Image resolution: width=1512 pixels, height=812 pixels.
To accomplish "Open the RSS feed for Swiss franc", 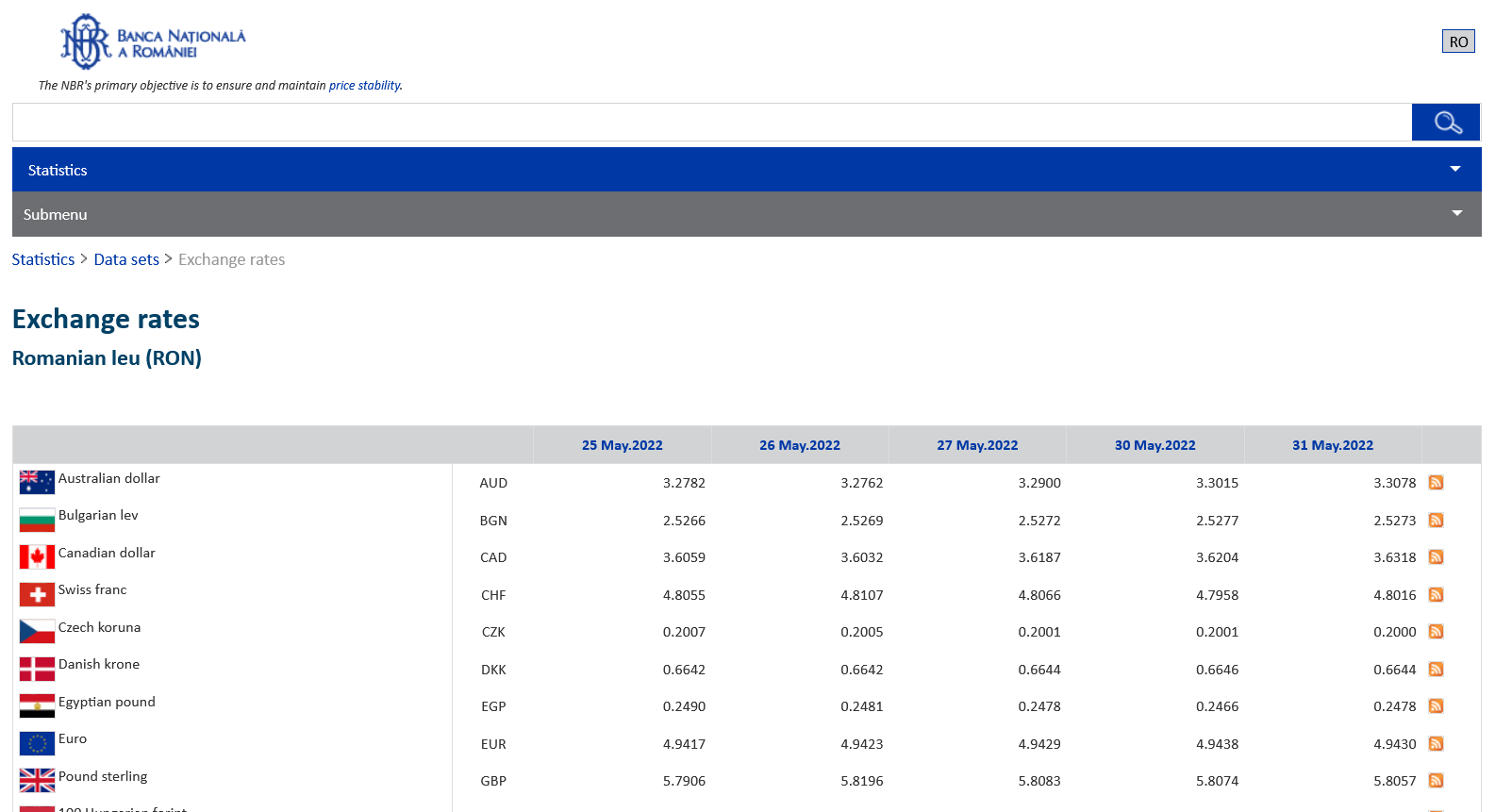I will tap(1436, 595).
